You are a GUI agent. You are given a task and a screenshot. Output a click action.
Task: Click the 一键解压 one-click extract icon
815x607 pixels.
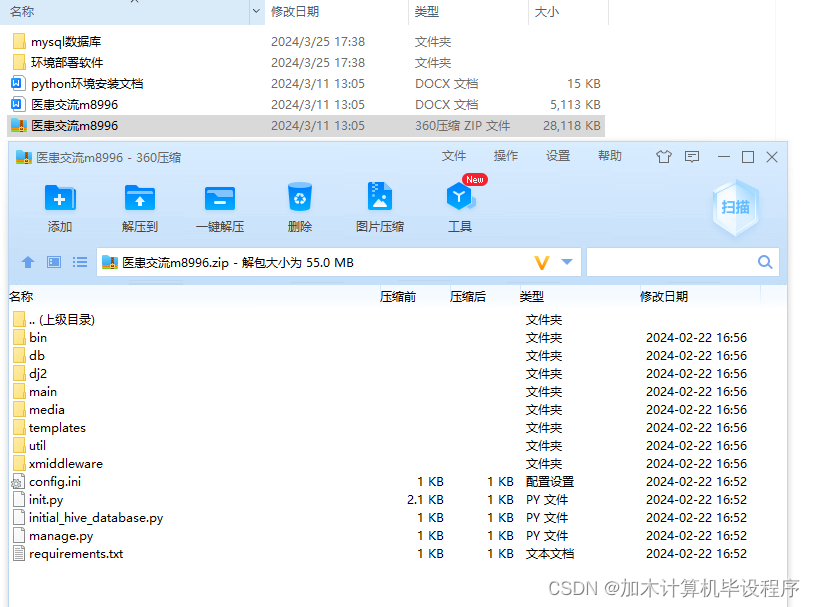coord(220,198)
